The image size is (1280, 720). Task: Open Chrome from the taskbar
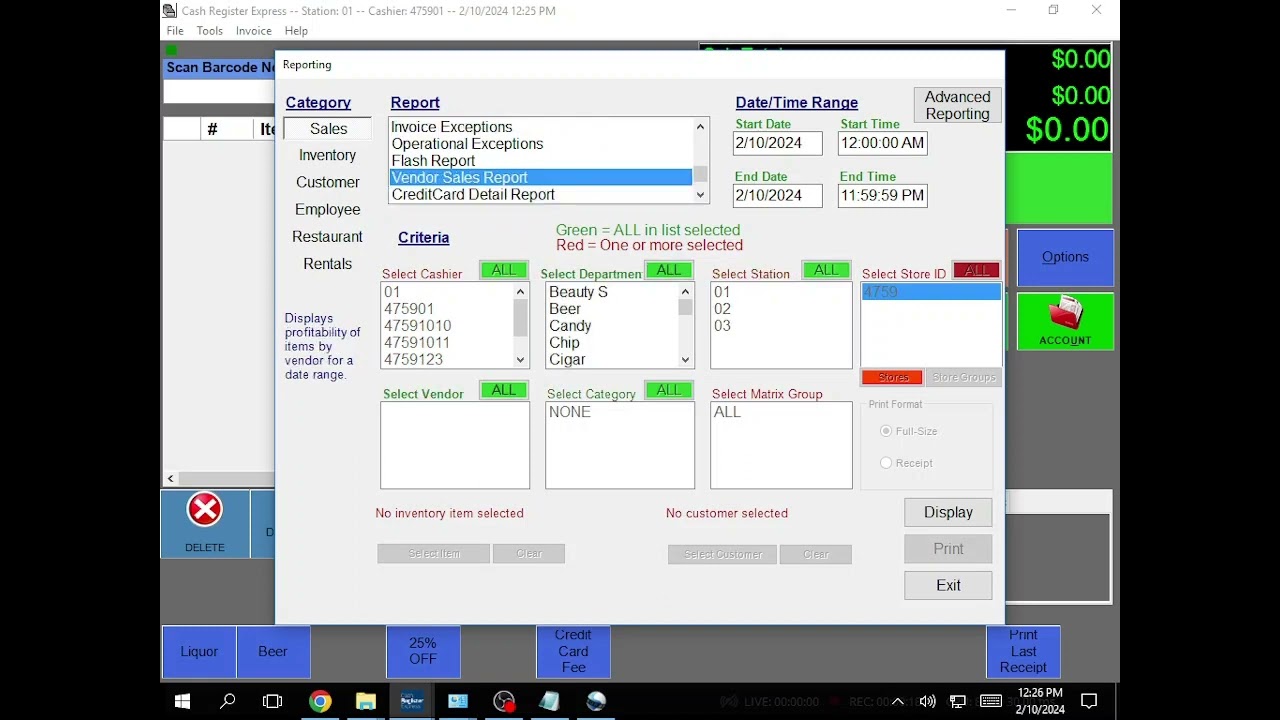(320, 701)
